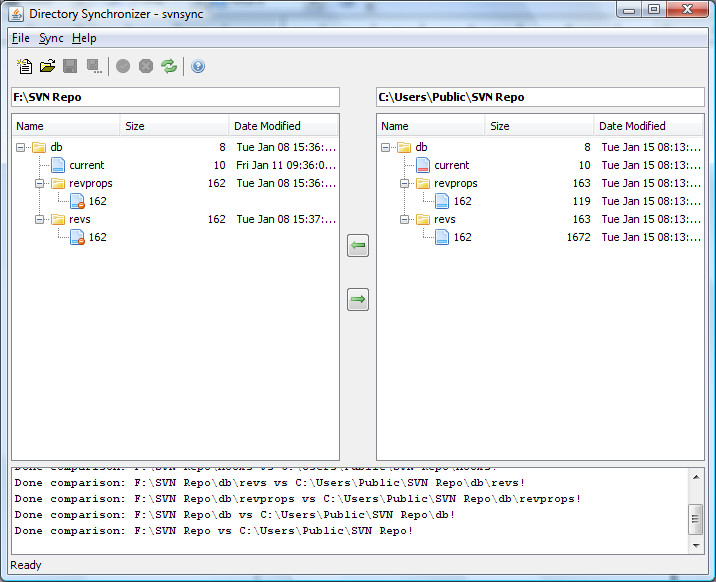Screen dimensions: 716x582
Task: Select db folder icon in right pane
Action: pyautogui.click(x=404, y=147)
